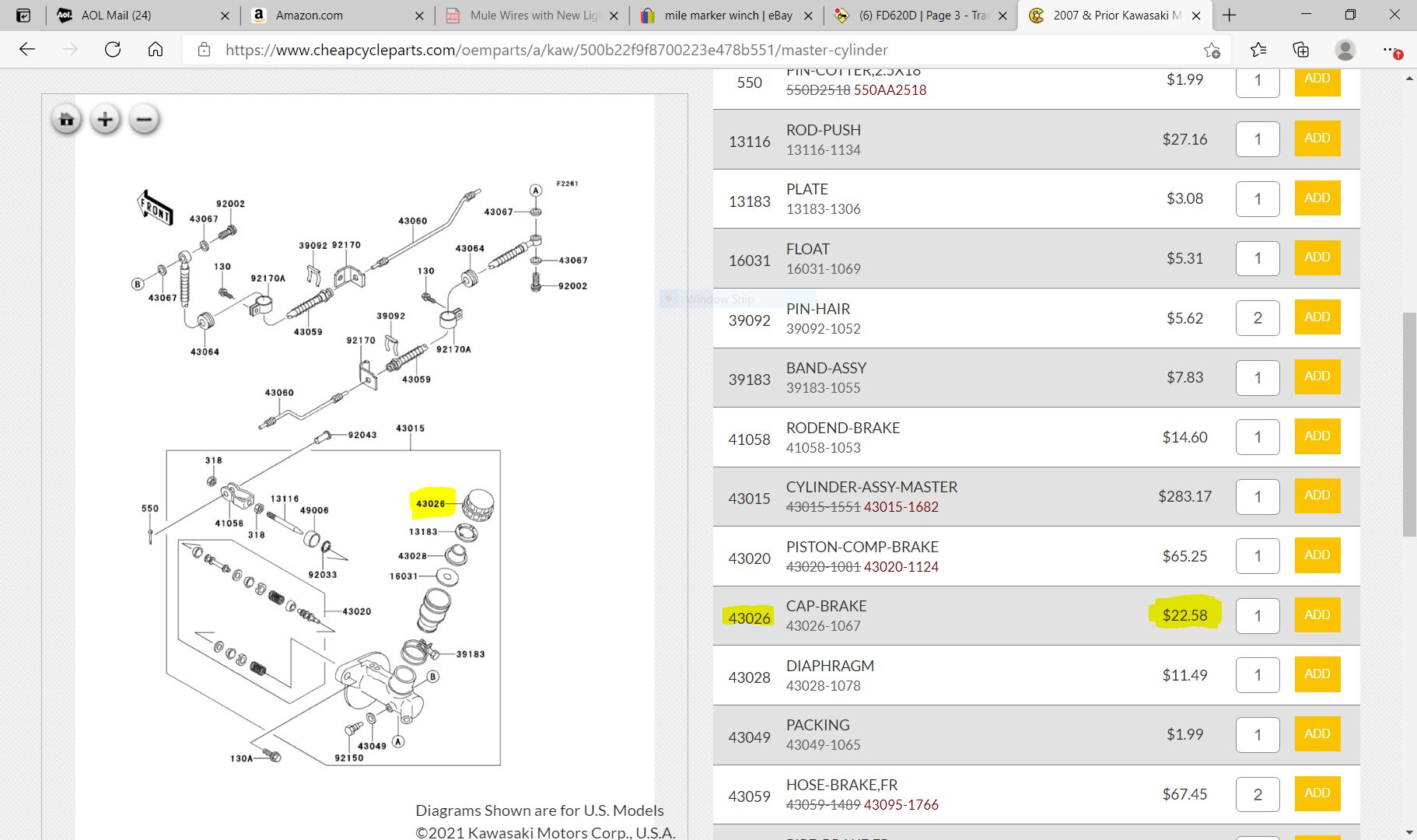Open part number 43015-1682 link
Screen dimensions: 1417x840
[901, 507]
